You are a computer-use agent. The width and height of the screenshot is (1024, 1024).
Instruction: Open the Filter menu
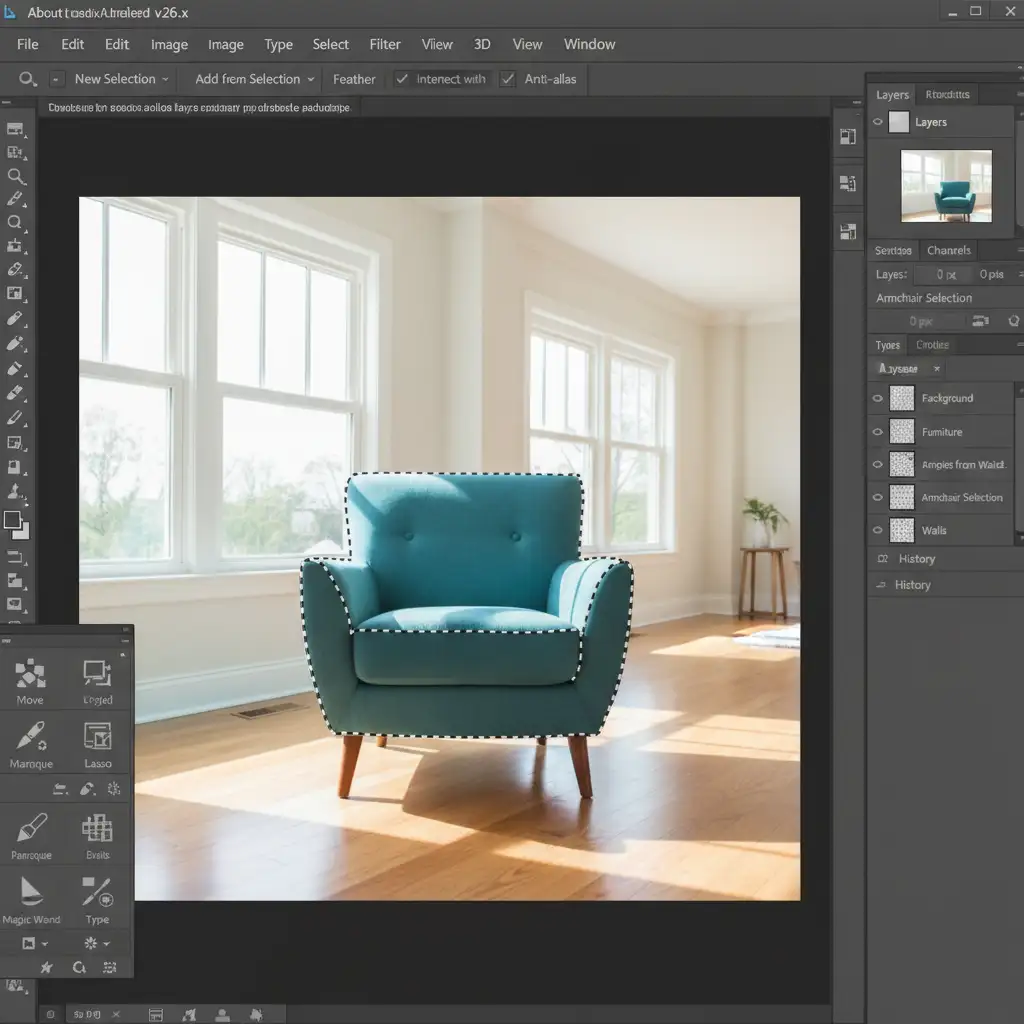click(385, 44)
